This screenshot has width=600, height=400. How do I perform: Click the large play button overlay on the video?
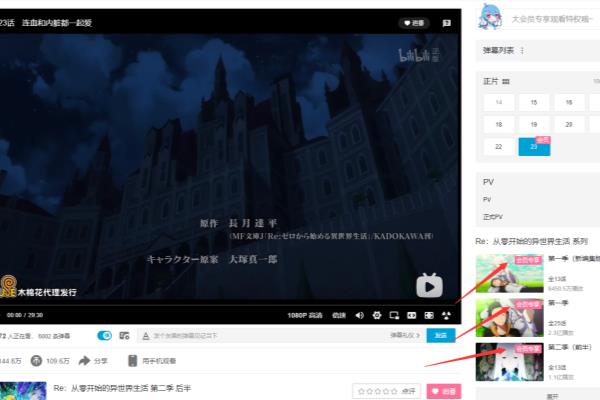point(429,286)
